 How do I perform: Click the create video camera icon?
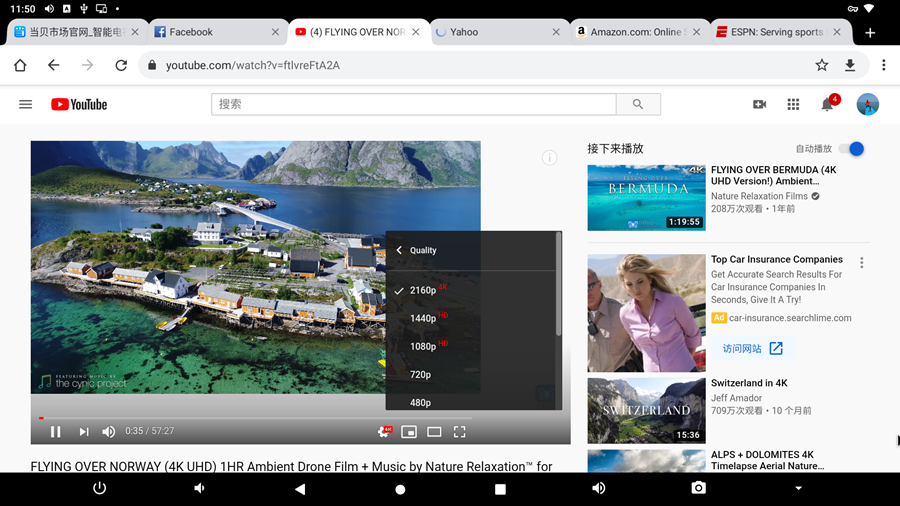click(759, 104)
